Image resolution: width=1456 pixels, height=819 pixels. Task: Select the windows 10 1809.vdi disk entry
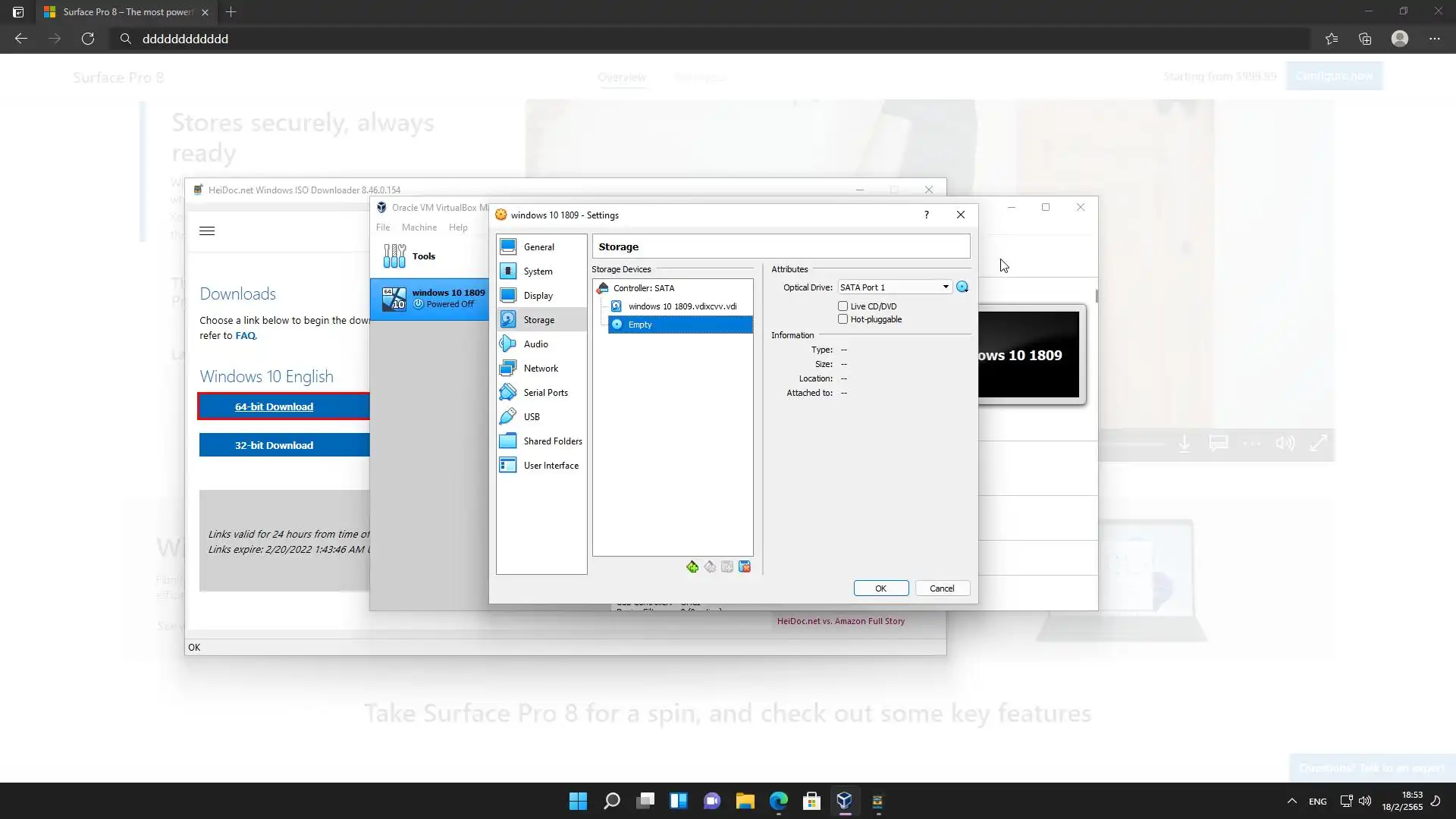pyautogui.click(x=682, y=306)
